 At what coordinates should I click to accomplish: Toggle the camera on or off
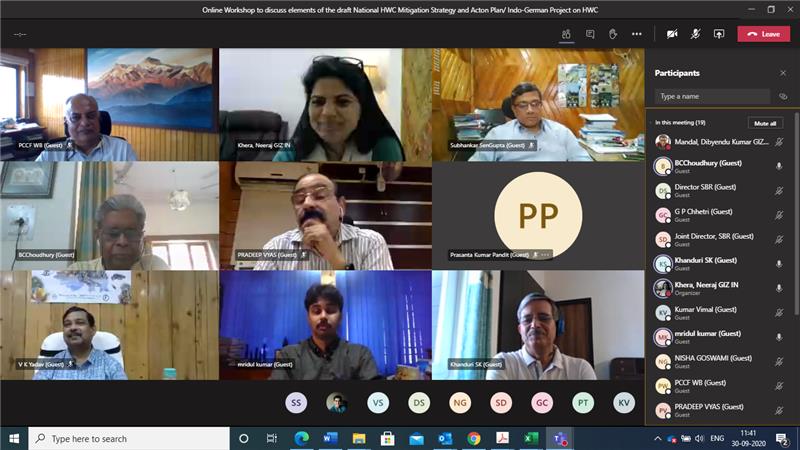(672, 34)
